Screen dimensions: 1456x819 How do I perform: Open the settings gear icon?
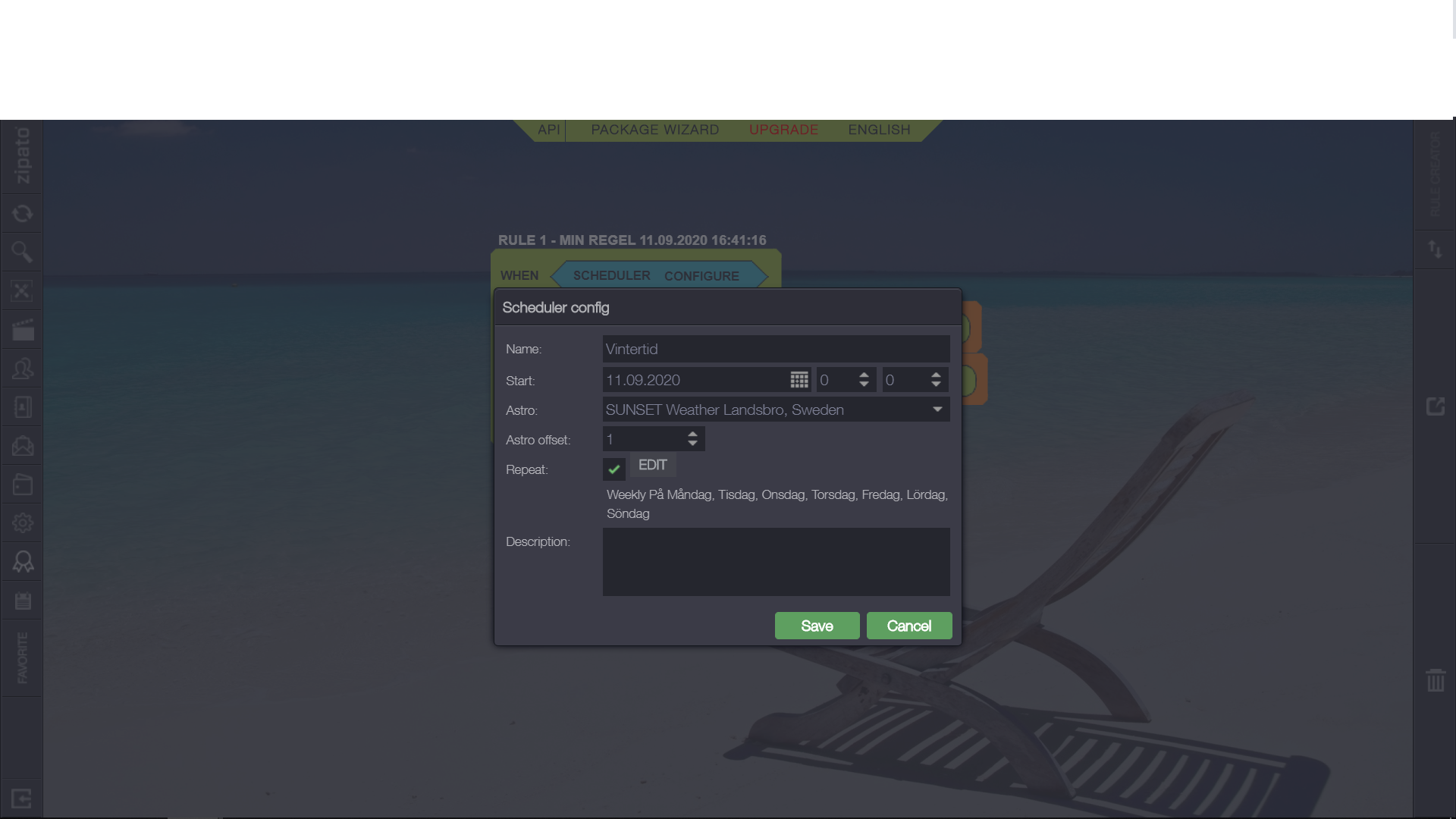point(22,523)
